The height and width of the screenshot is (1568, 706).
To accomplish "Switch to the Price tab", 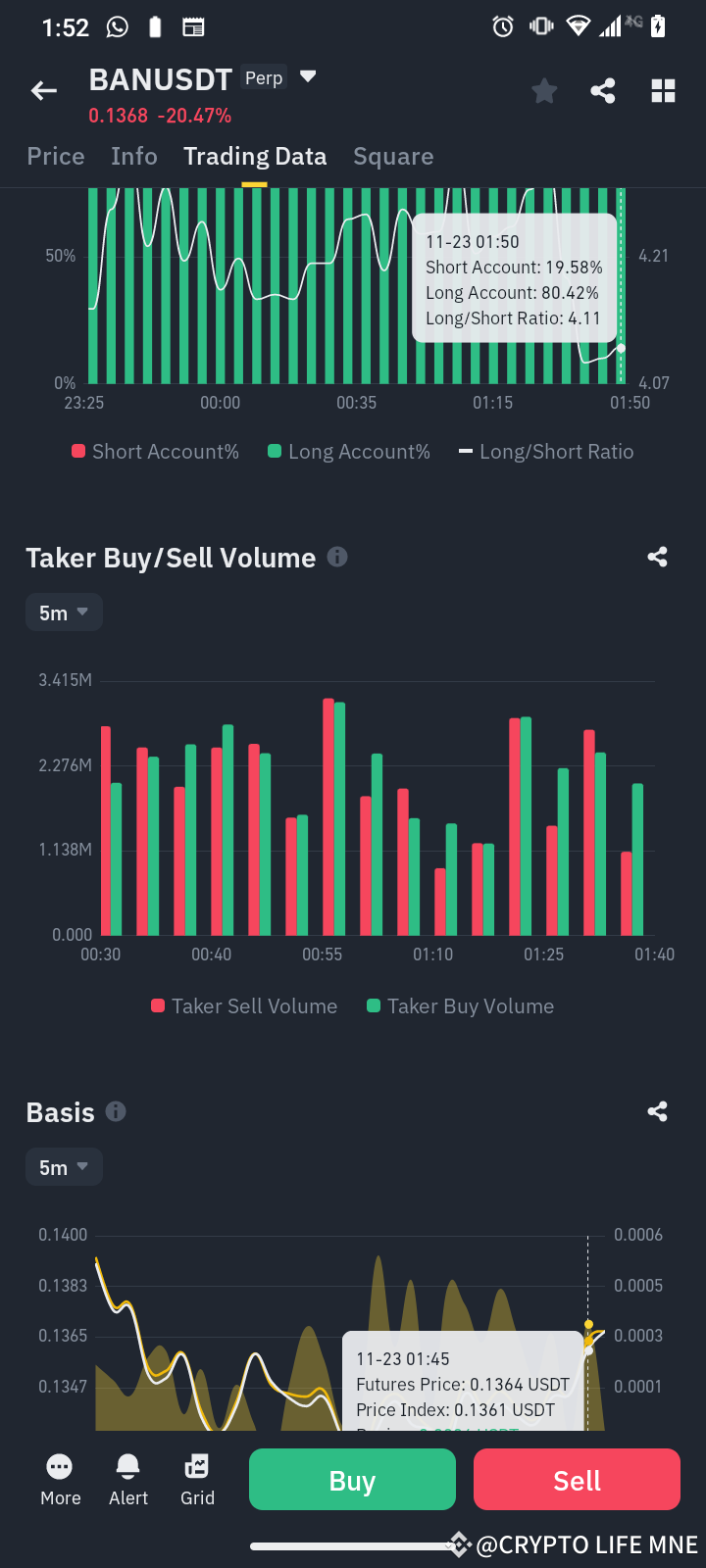I will pos(55,156).
